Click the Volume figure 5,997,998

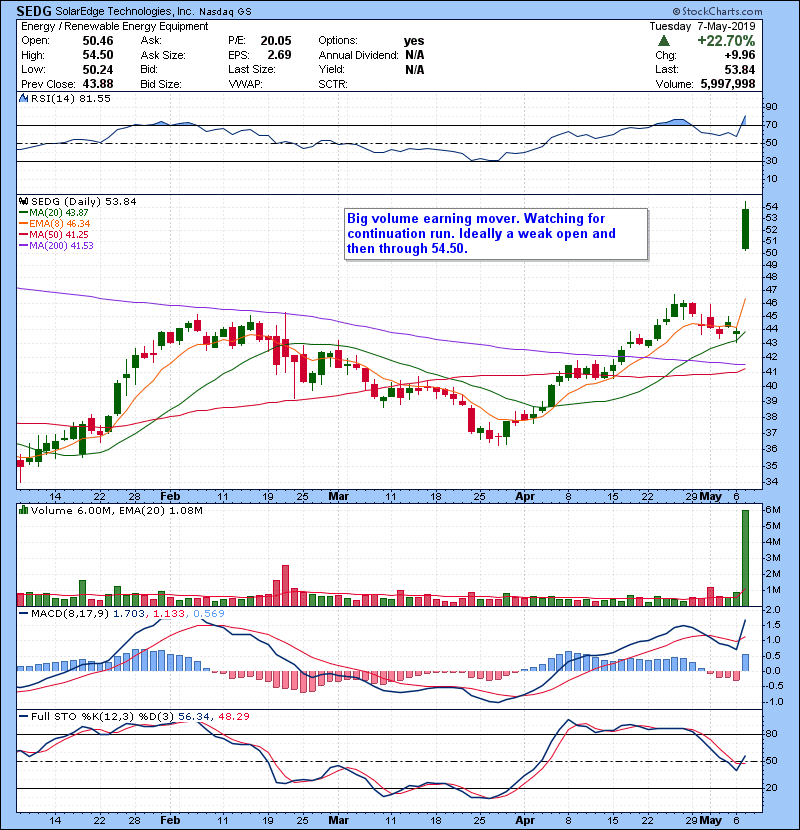click(727, 84)
